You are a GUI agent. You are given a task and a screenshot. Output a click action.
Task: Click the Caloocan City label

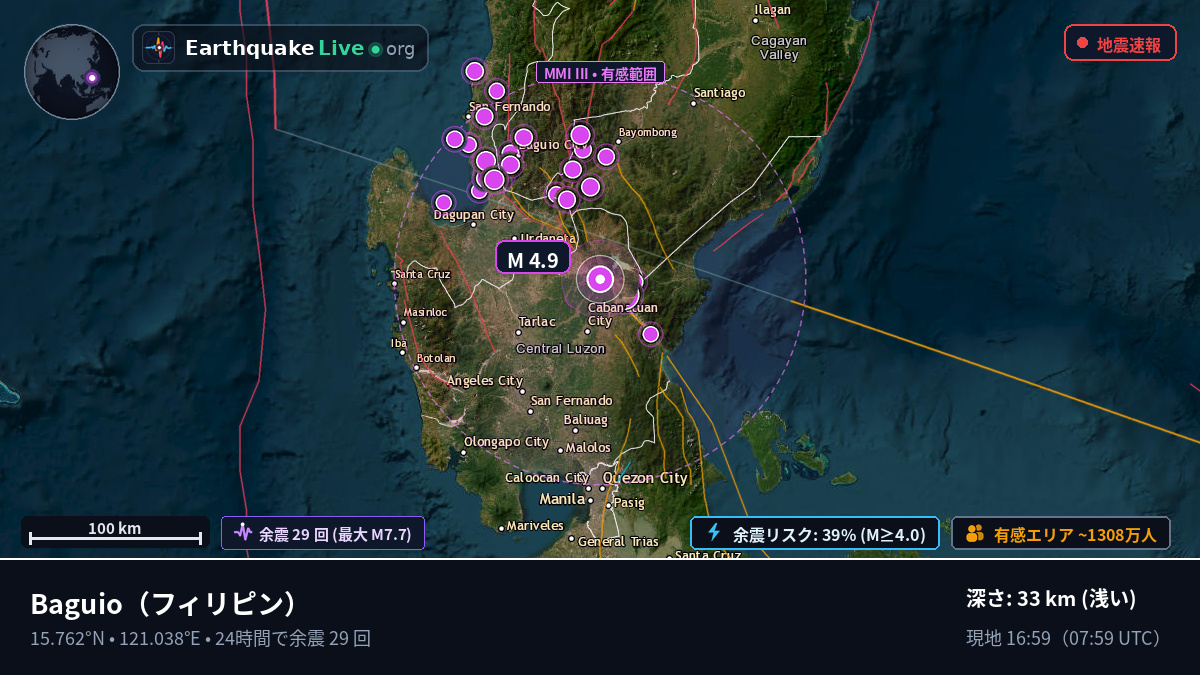pos(547,478)
